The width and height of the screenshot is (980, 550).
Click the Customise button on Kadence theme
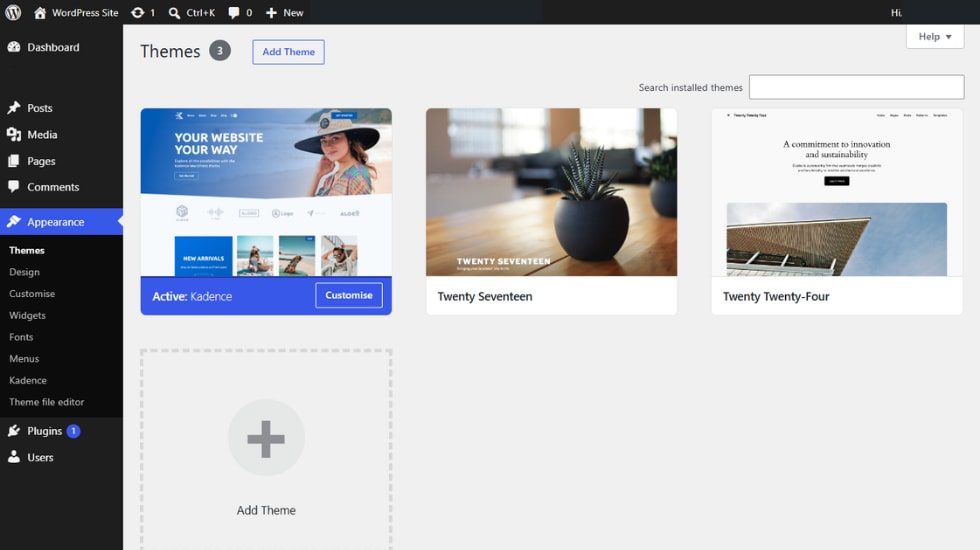[349, 295]
